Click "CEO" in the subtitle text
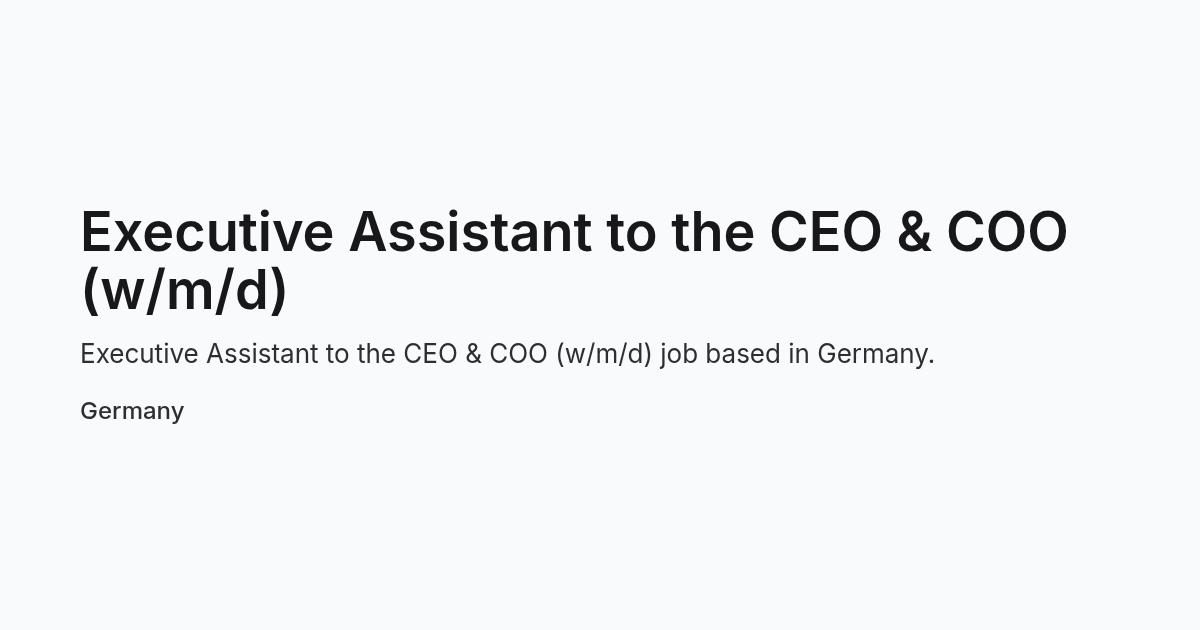 point(430,354)
